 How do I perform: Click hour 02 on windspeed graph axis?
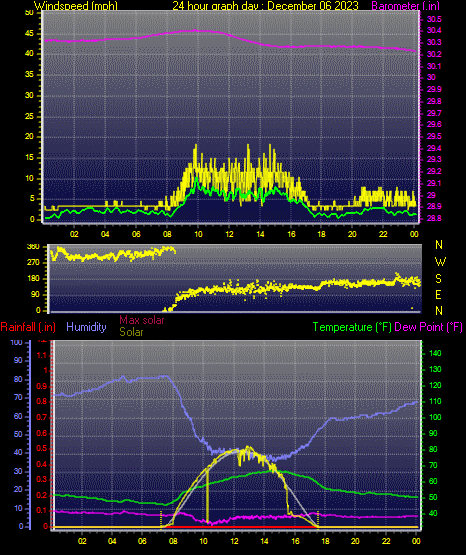pos(74,234)
